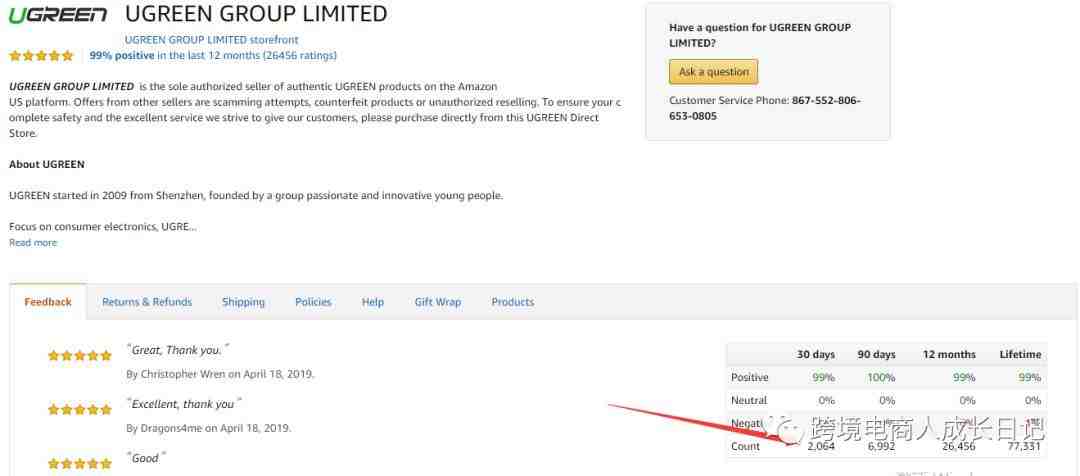Viewport: 1080px width, 476px height.
Task: Switch to the Gift Wrap tab
Action: pyautogui.click(x=437, y=302)
